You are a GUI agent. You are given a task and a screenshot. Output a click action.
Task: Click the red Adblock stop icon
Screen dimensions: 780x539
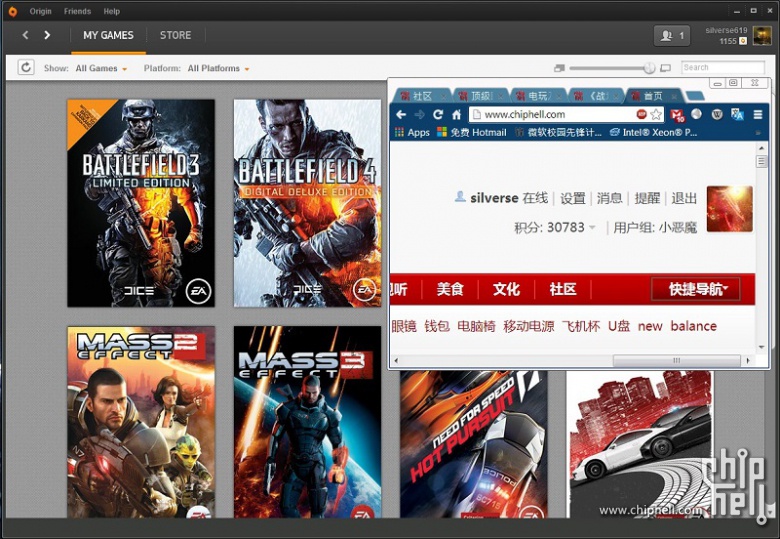coord(641,114)
